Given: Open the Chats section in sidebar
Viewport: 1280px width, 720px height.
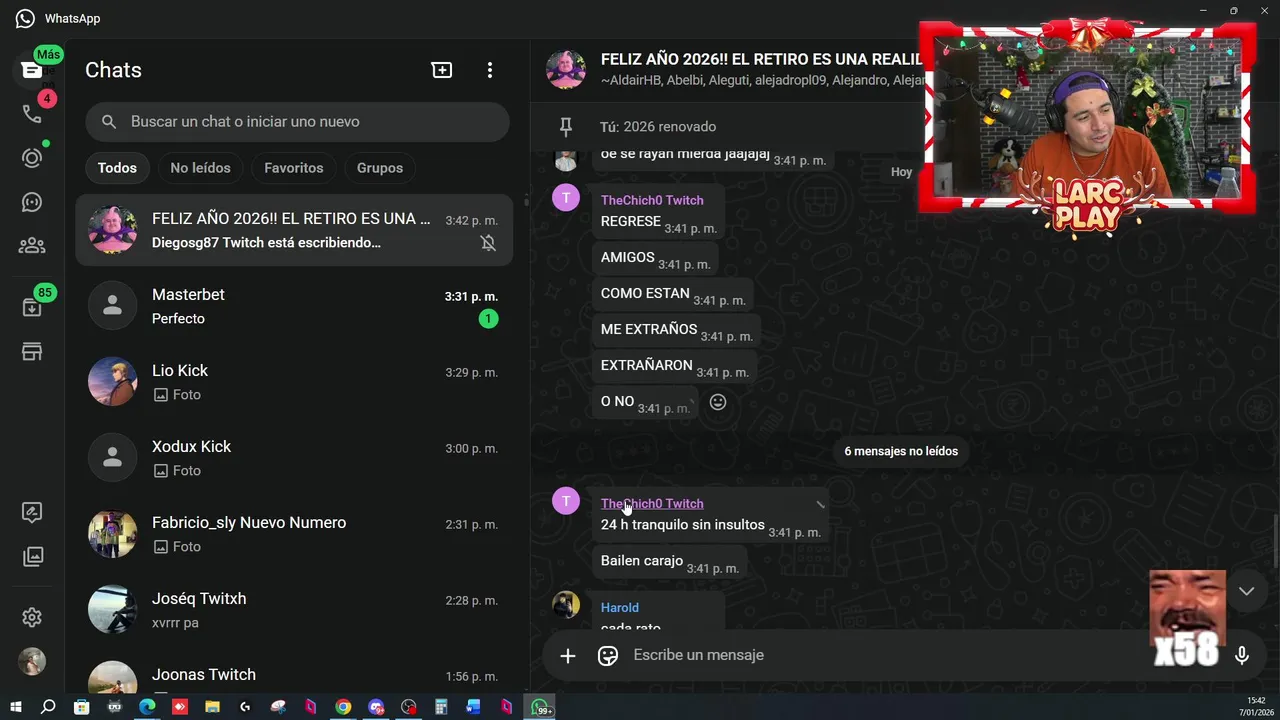Looking at the screenshot, I should [32, 70].
